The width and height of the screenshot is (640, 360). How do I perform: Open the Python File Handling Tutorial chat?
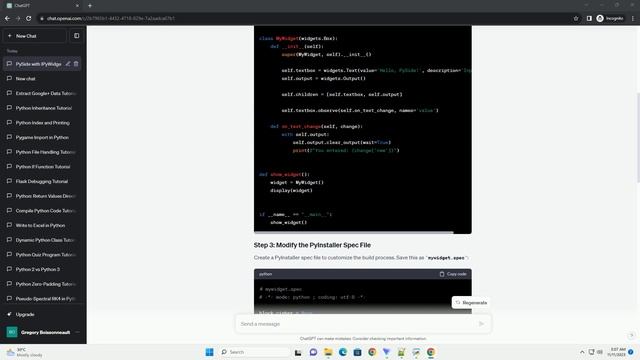click(x=42, y=152)
